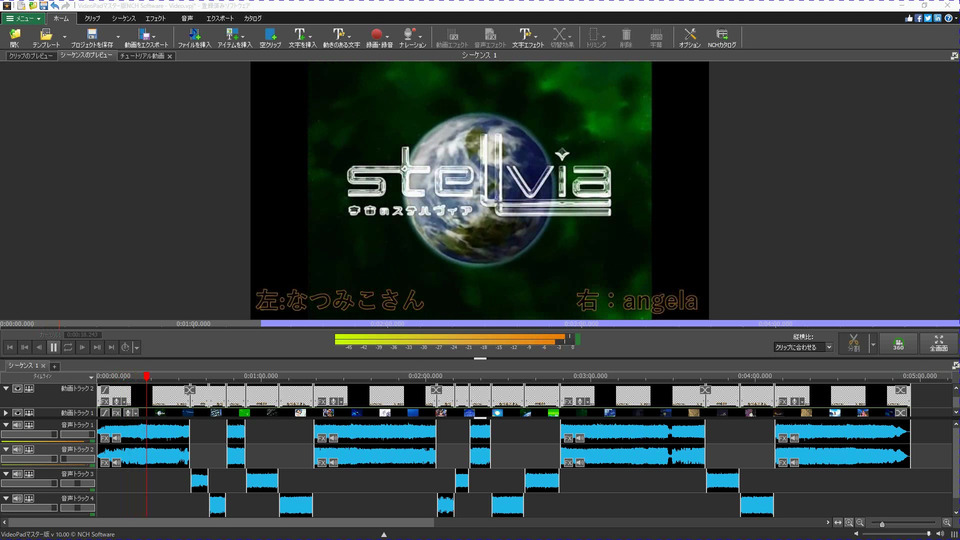Viewport: 960px width, 540px height.
Task: Mute 音声トラック4 speaker toggle
Action: (x=18, y=499)
